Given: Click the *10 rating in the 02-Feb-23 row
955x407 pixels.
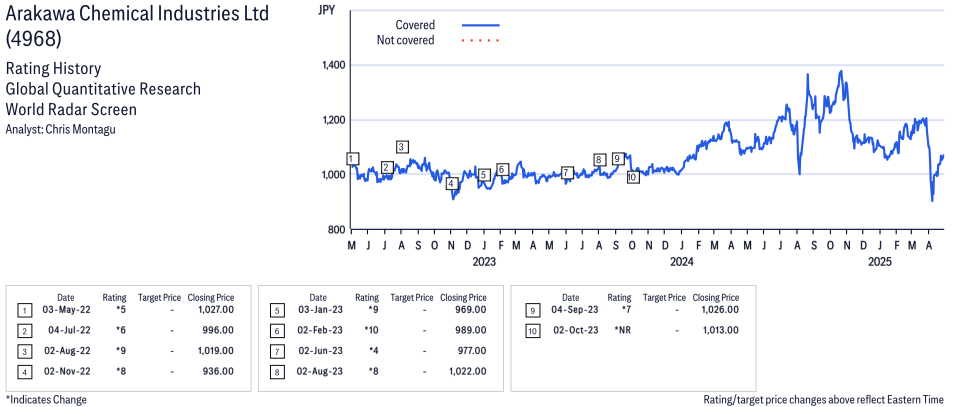Looking at the screenshot, I should click(370, 330).
